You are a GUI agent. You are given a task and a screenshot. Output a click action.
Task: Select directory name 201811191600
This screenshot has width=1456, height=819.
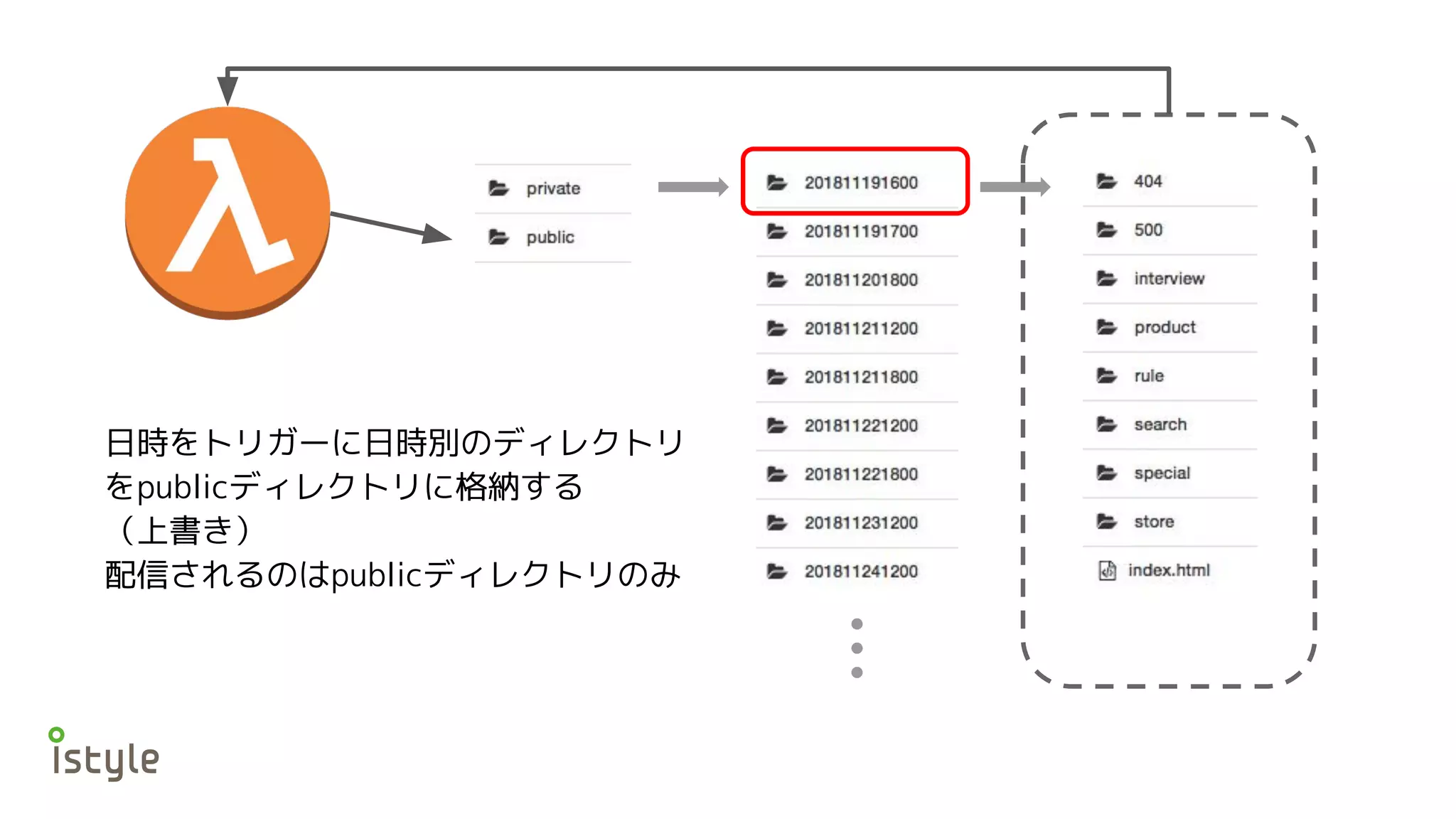pyautogui.click(x=861, y=183)
